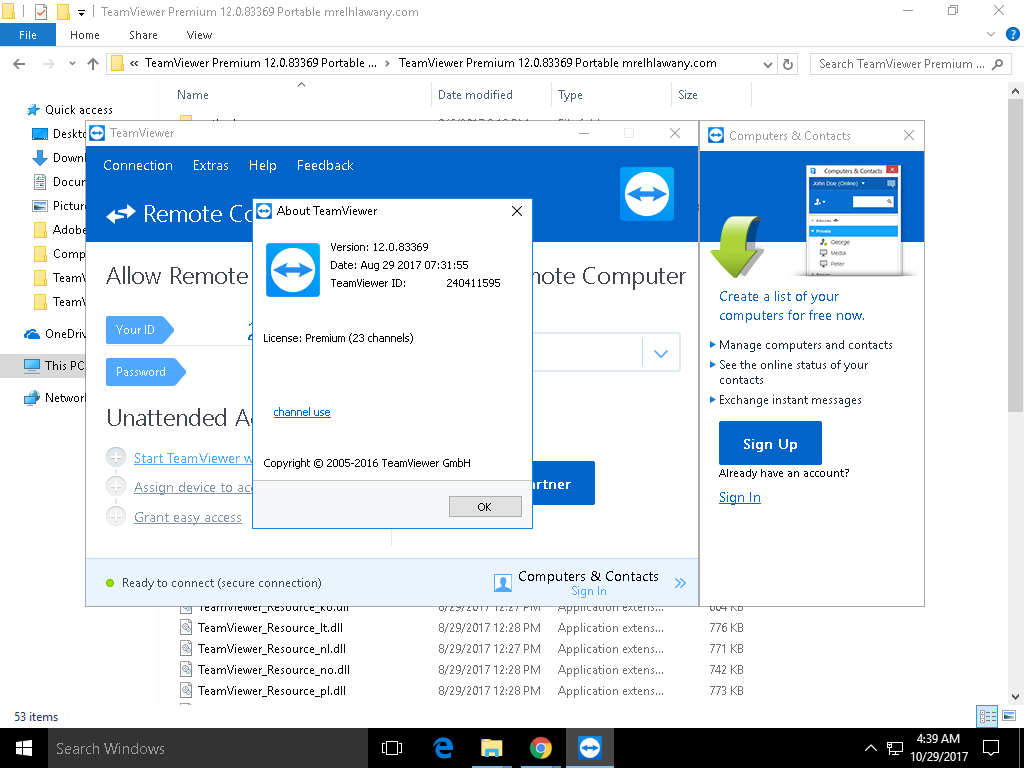Image resolution: width=1024 pixels, height=768 pixels.
Task: Open the Action Center notification icon
Action: 990,748
